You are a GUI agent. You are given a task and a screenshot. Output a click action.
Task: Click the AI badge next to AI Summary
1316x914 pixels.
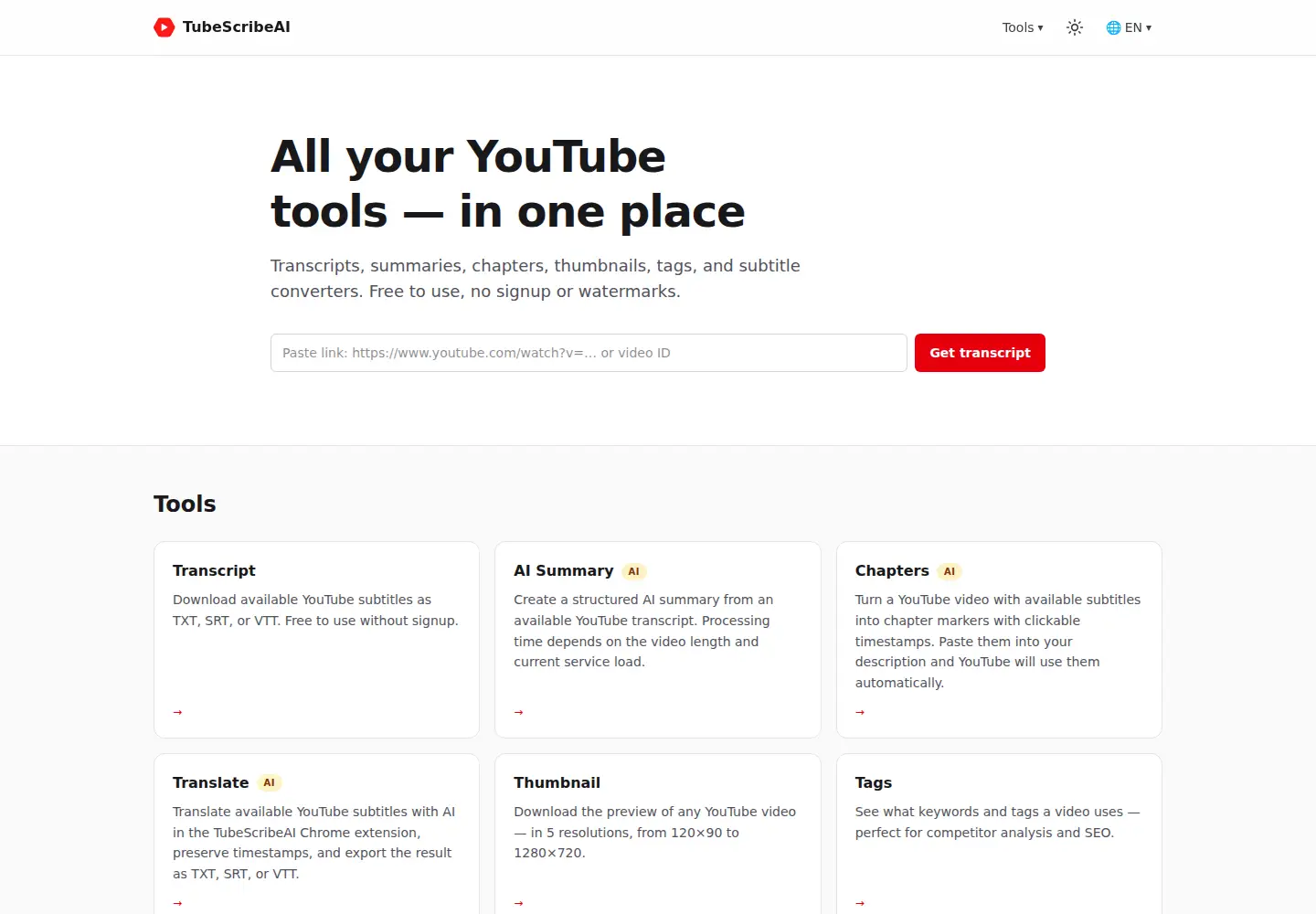pos(634,571)
